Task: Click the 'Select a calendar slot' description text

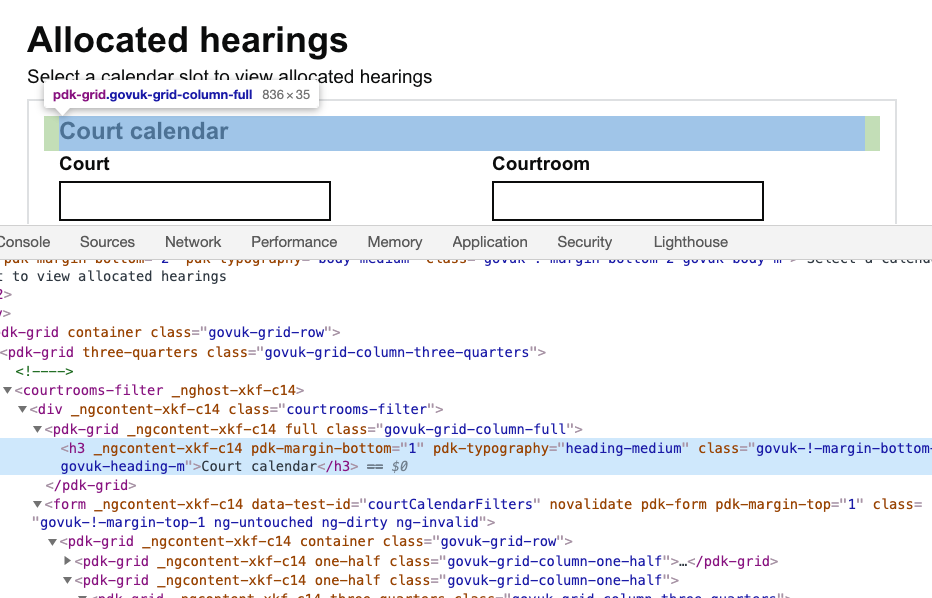Action: point(229,77)
